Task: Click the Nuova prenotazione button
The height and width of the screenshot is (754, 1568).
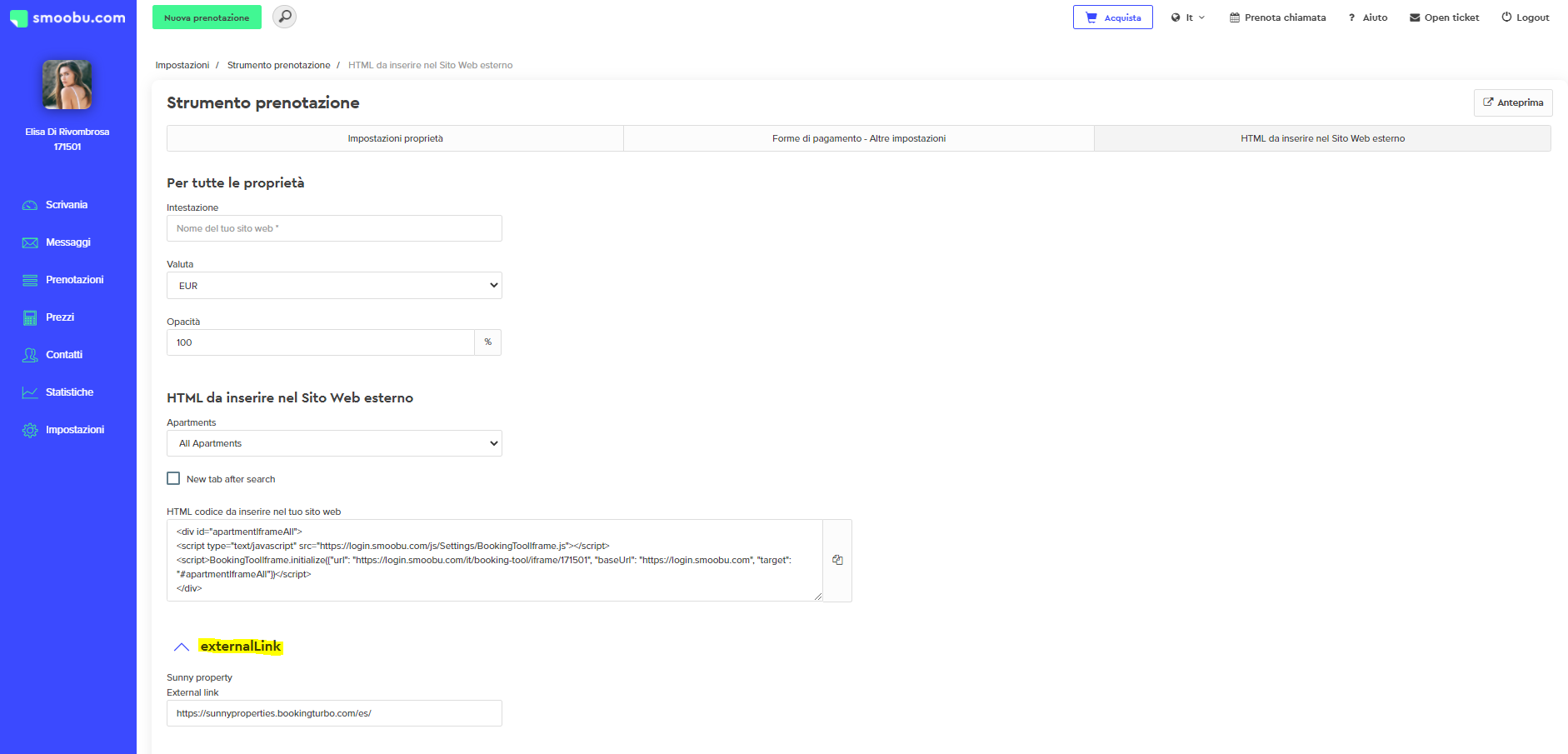Action: (x=207, y=17)
